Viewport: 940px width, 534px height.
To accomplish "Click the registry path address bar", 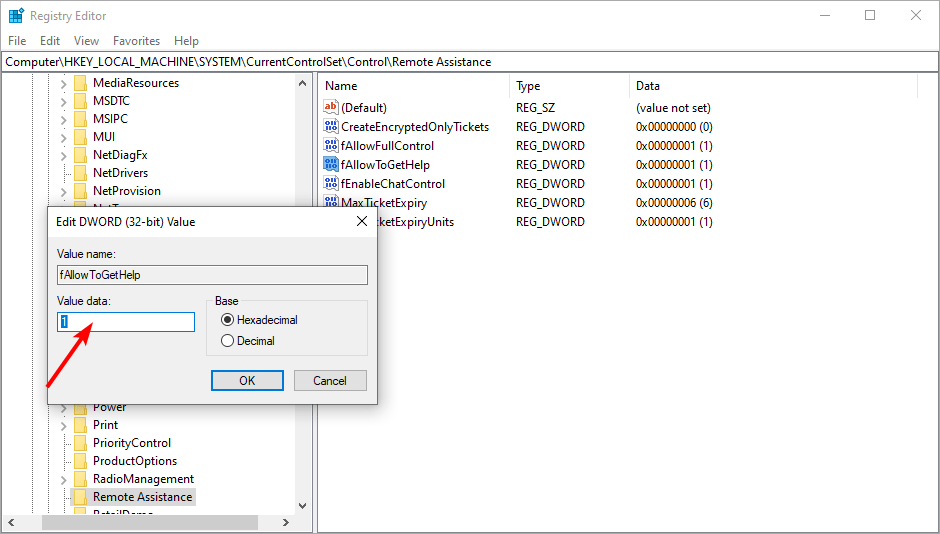I will 470,62.
